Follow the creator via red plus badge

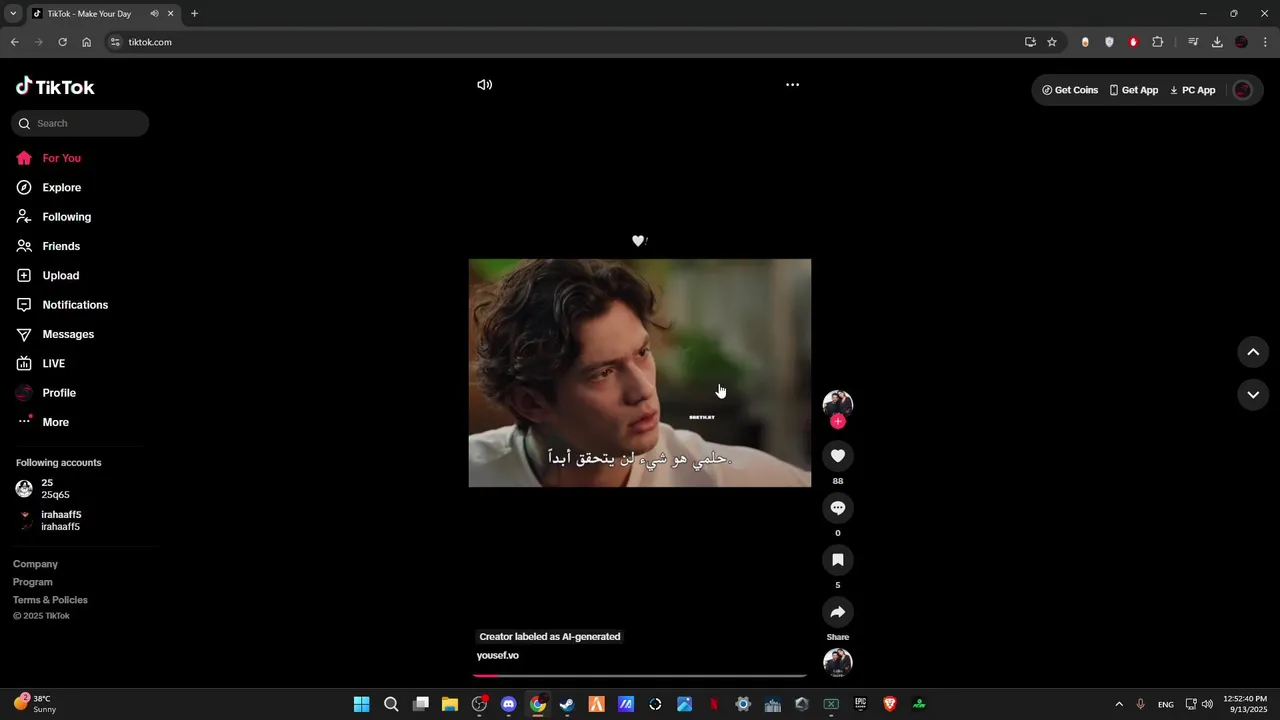pos(838,422)
